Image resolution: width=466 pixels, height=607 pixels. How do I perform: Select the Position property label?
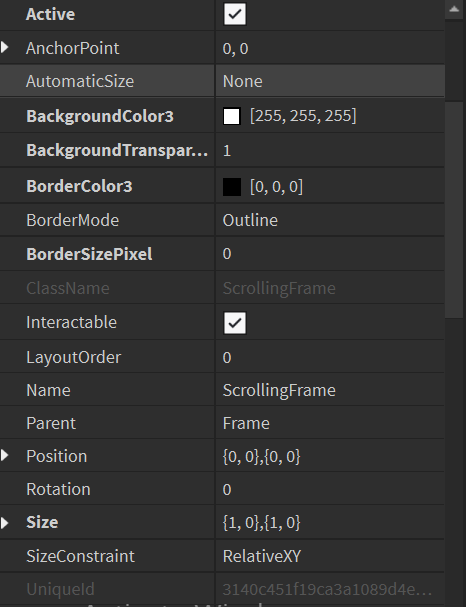point(57,456)
